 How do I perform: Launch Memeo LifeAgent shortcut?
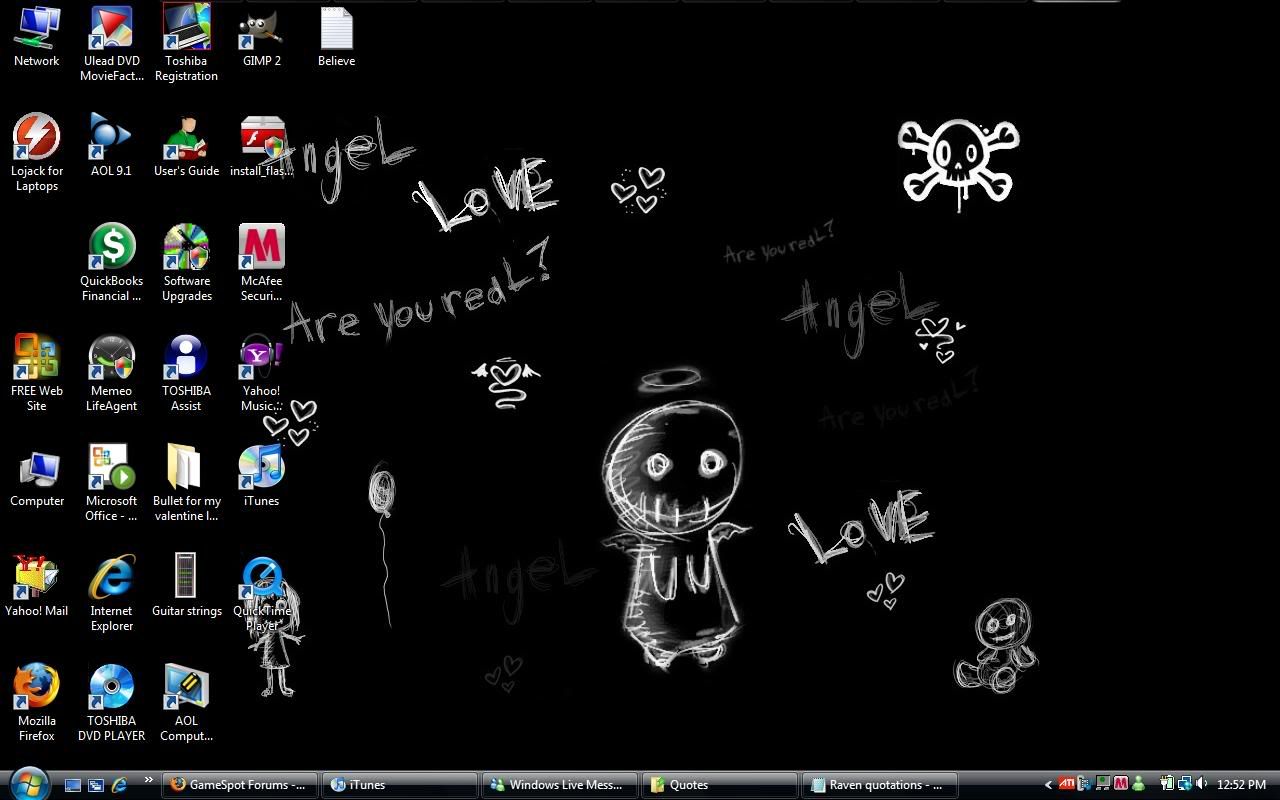point(112,373)
